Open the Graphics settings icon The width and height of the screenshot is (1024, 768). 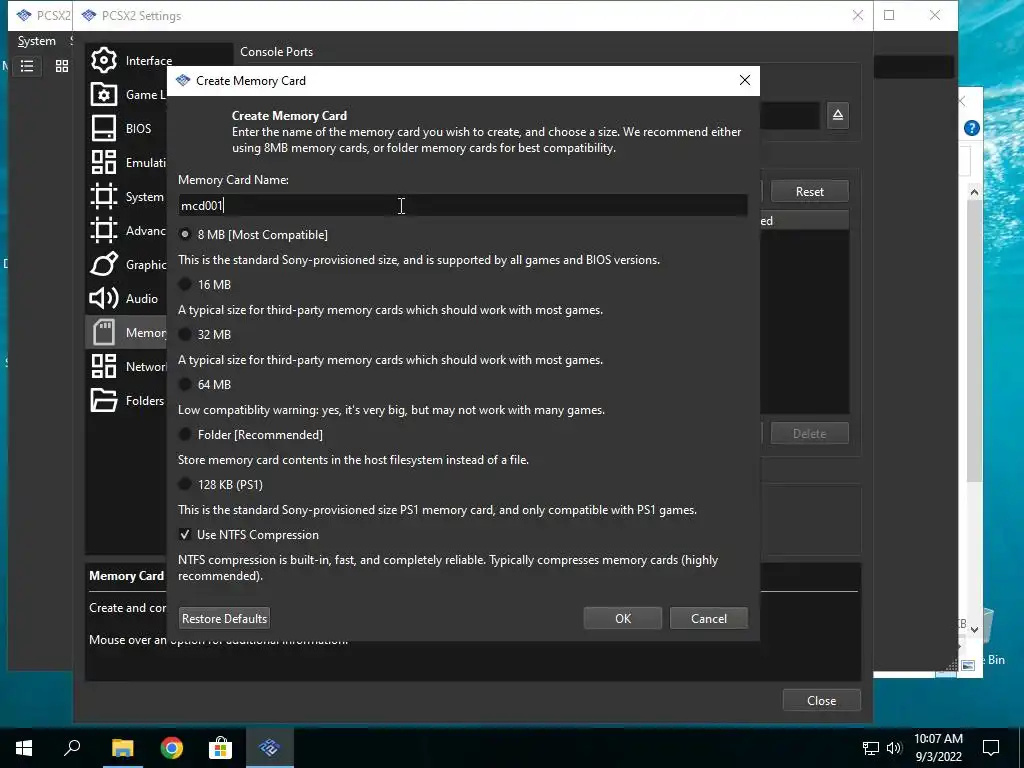(x=104, y=264)
